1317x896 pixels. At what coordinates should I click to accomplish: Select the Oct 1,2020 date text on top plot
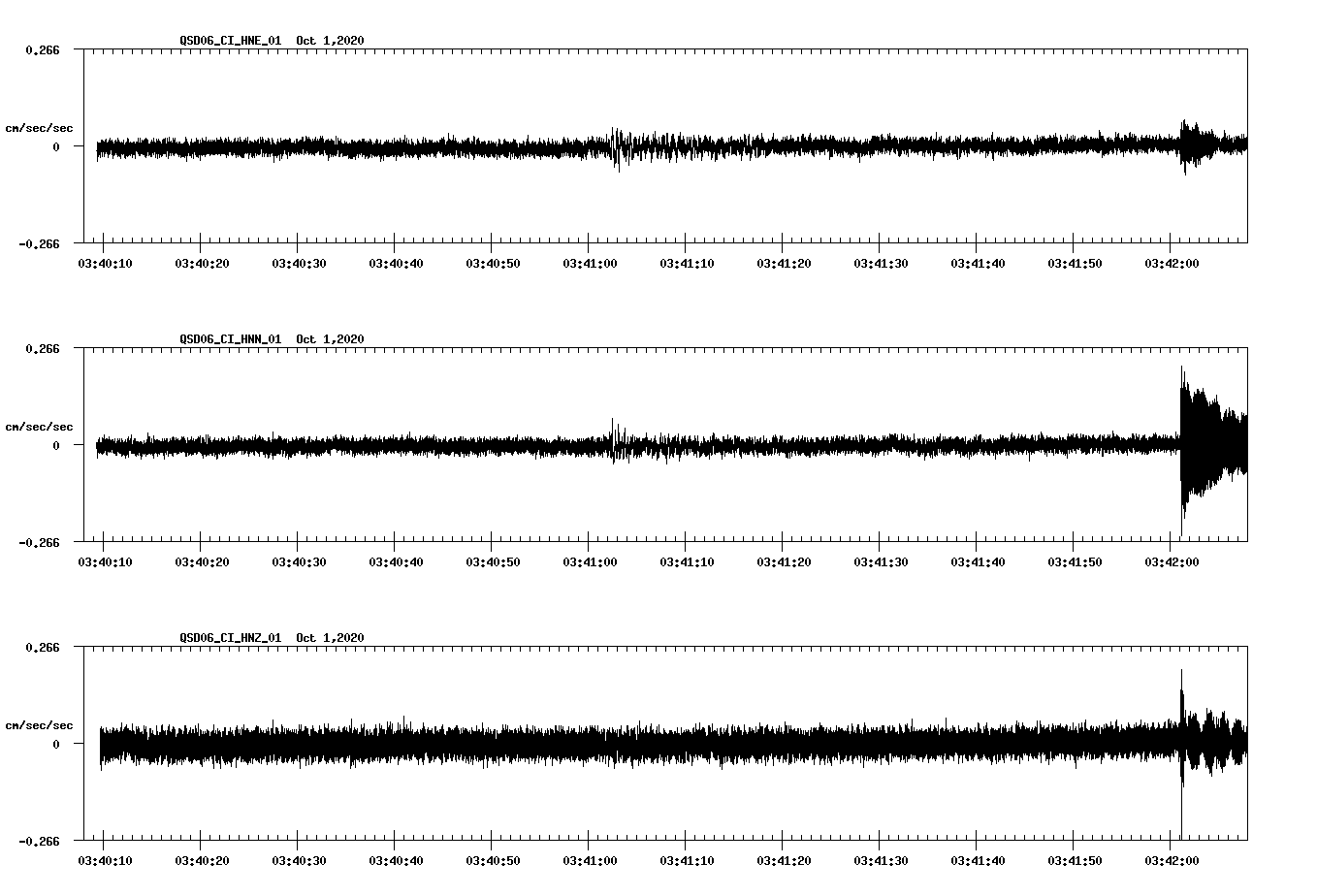[x=330, y=41]
